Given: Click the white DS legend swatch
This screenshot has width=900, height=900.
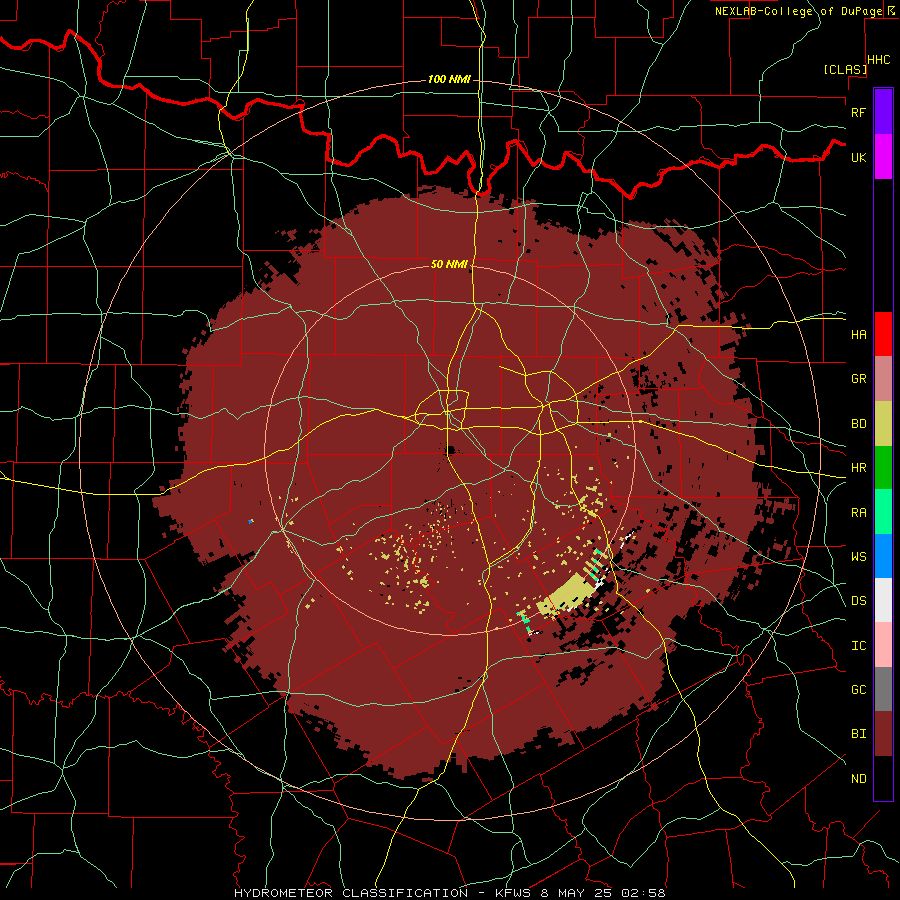Looking at the screenshot, I should 883,600.
